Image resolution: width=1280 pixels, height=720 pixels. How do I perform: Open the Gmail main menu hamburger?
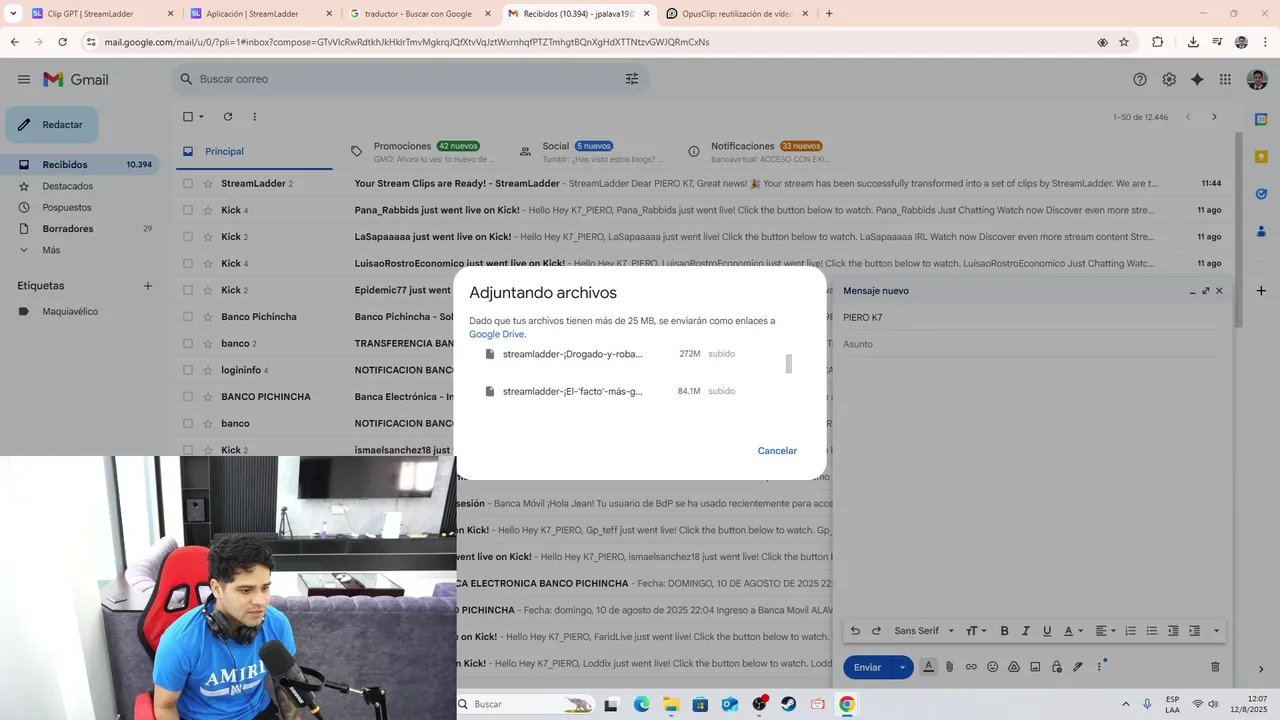coord(23,79)
